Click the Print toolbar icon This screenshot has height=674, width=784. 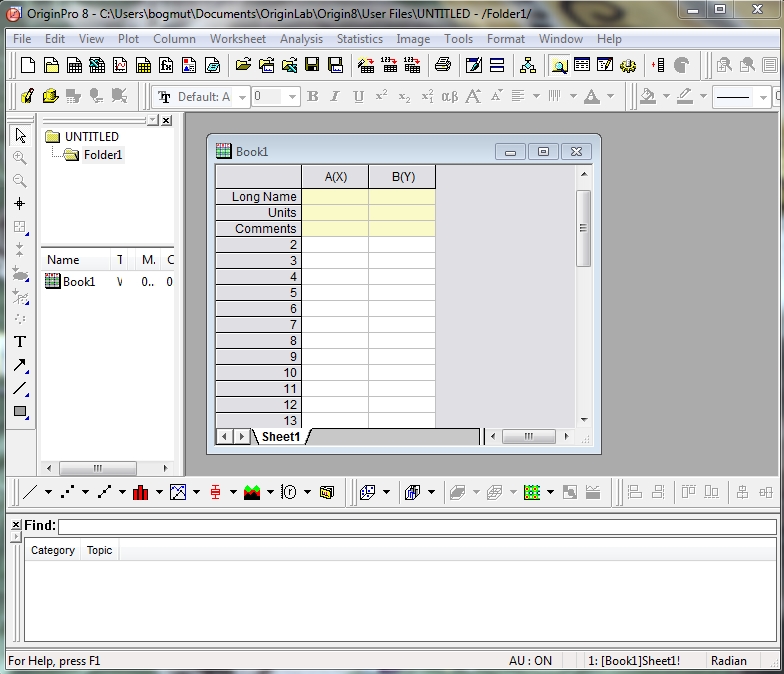pyautogui.click(x=442, y=65)
